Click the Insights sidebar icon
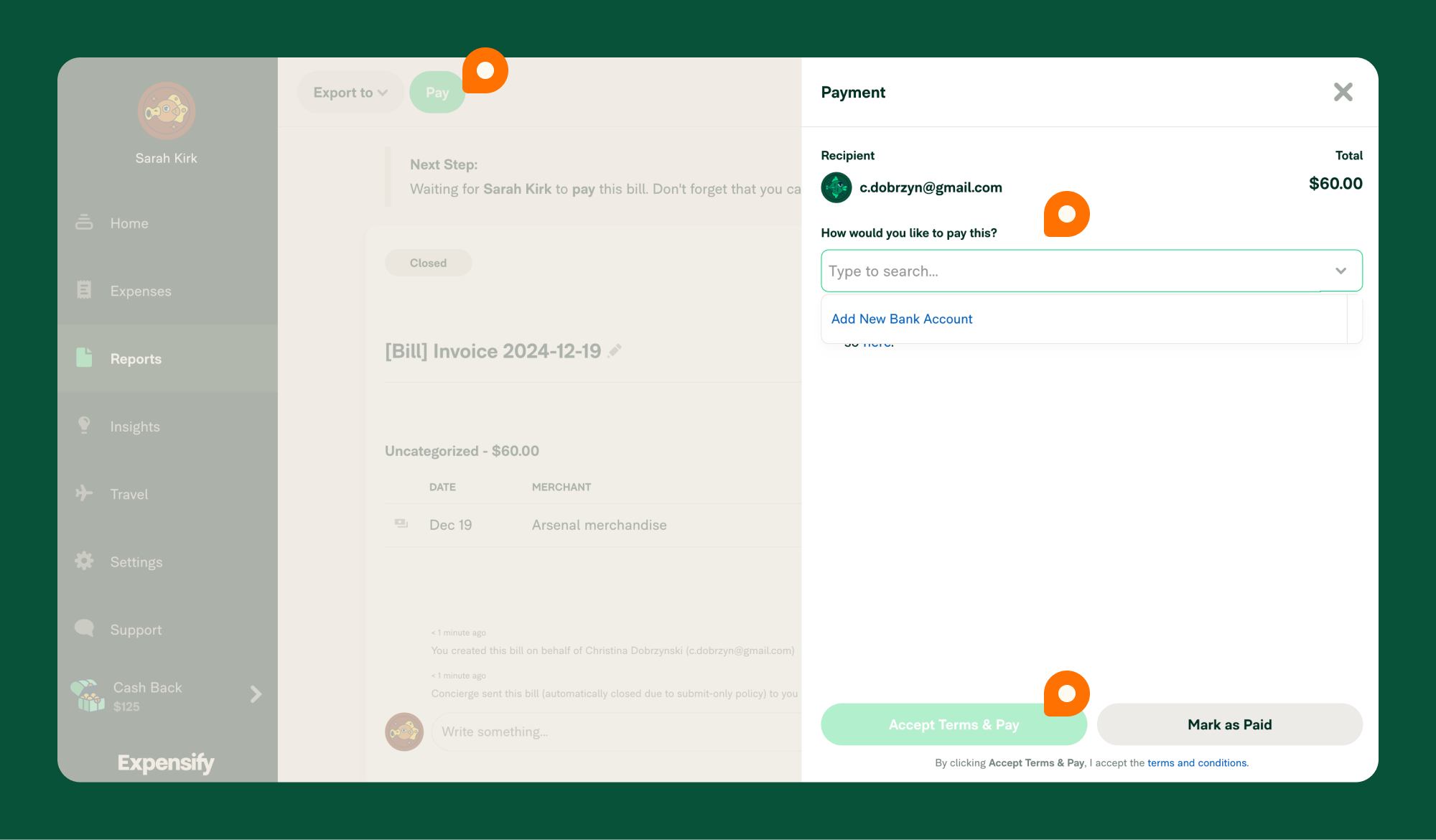 point(84,425)
